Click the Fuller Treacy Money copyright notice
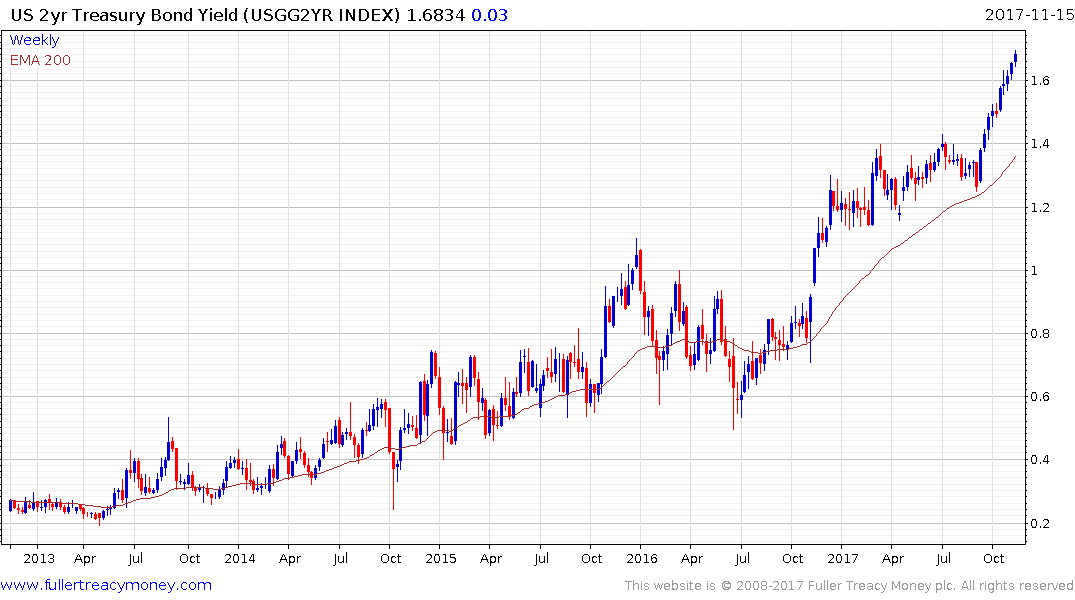The width and height of the screenshot is (1075, 600). pyautogui.click(x=849, y=586)
